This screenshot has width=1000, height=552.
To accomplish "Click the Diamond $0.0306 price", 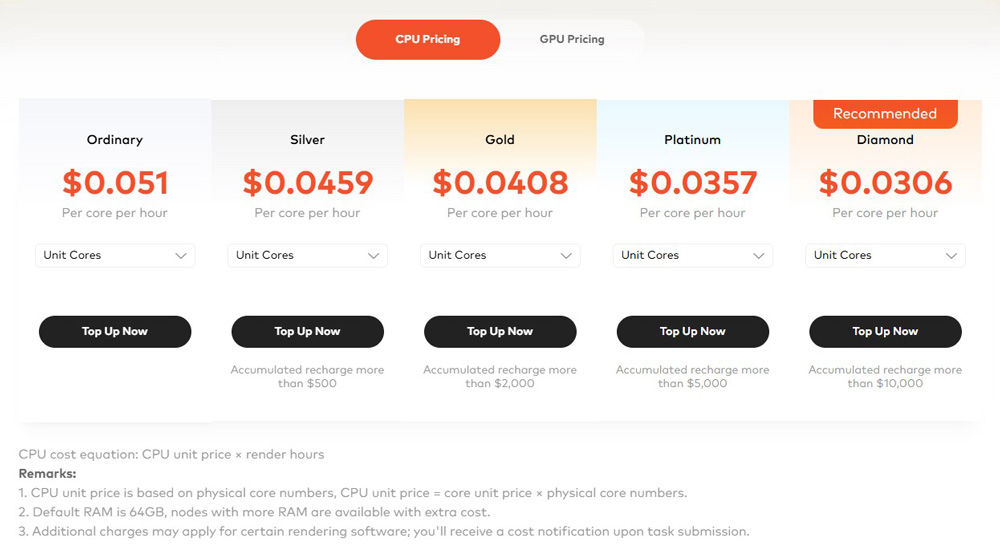I will tap(885, 183).
